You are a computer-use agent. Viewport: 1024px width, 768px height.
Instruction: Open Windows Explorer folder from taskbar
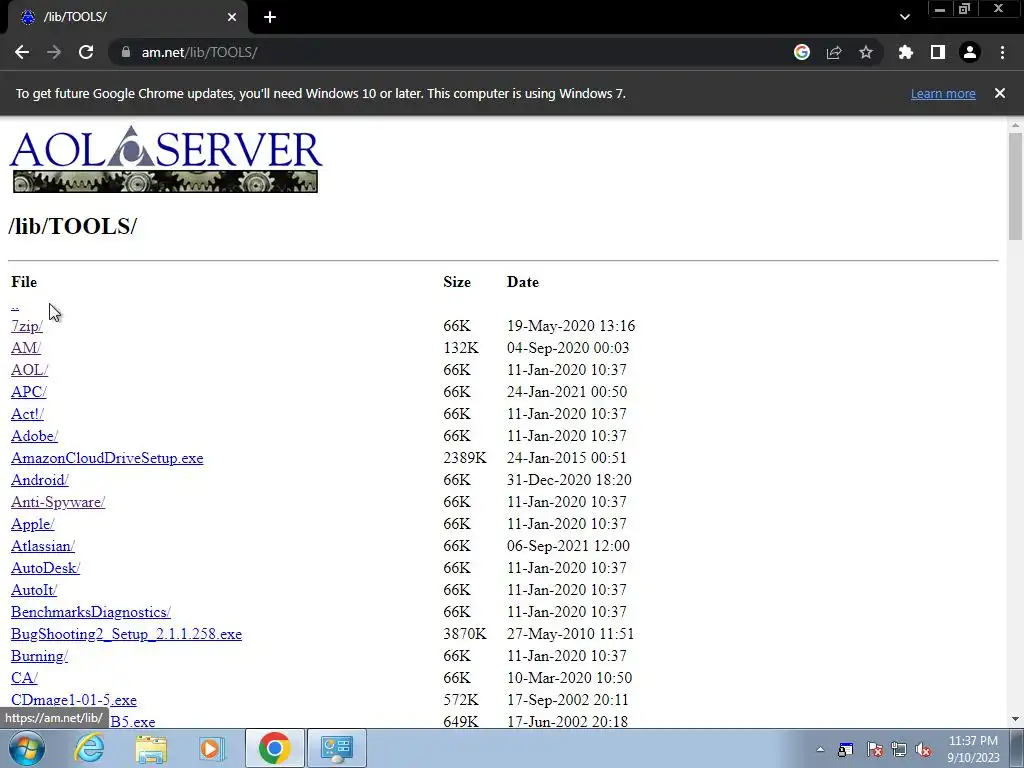(x=151, y=748)
